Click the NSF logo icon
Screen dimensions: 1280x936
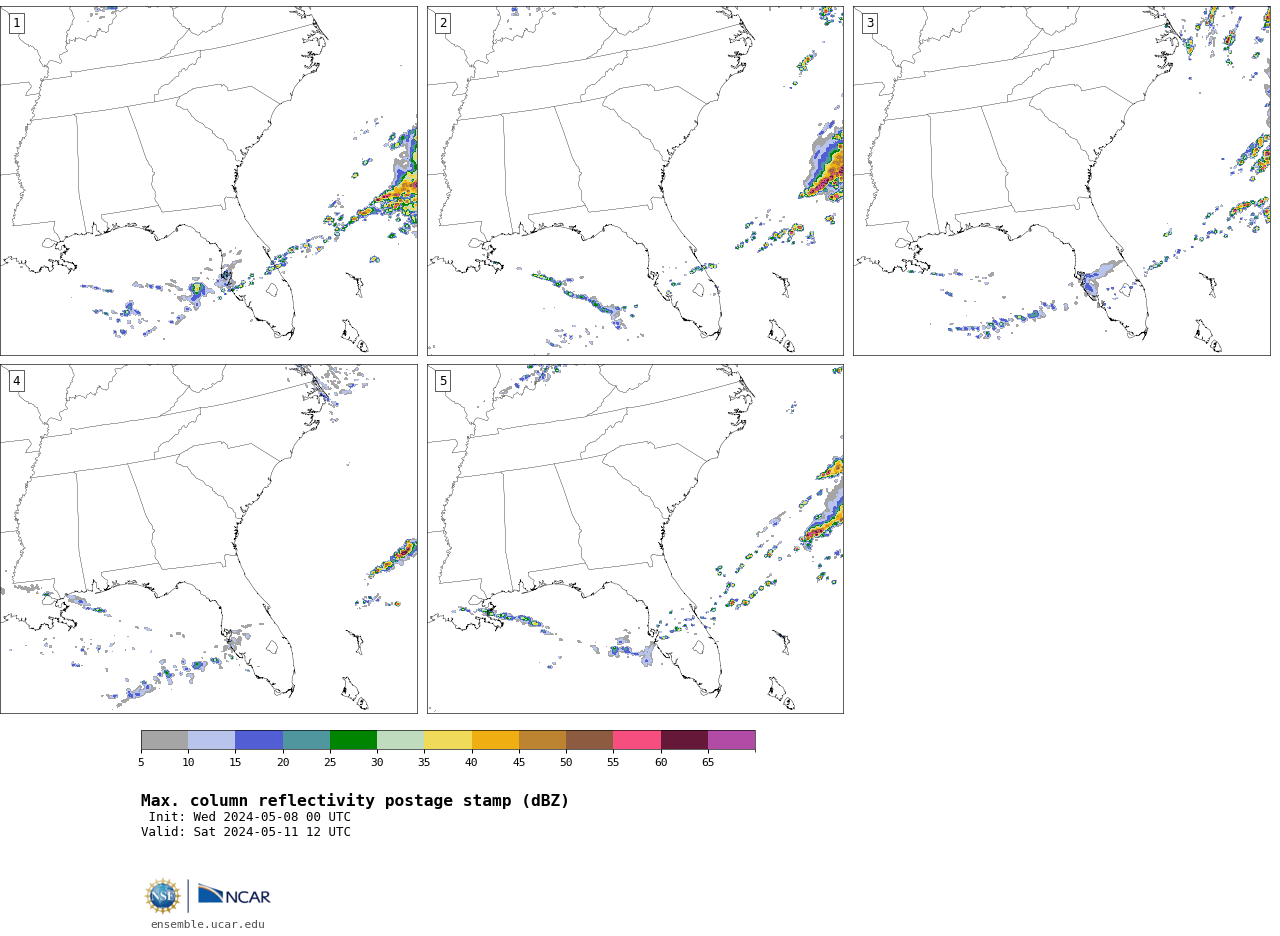click(163, 896)
